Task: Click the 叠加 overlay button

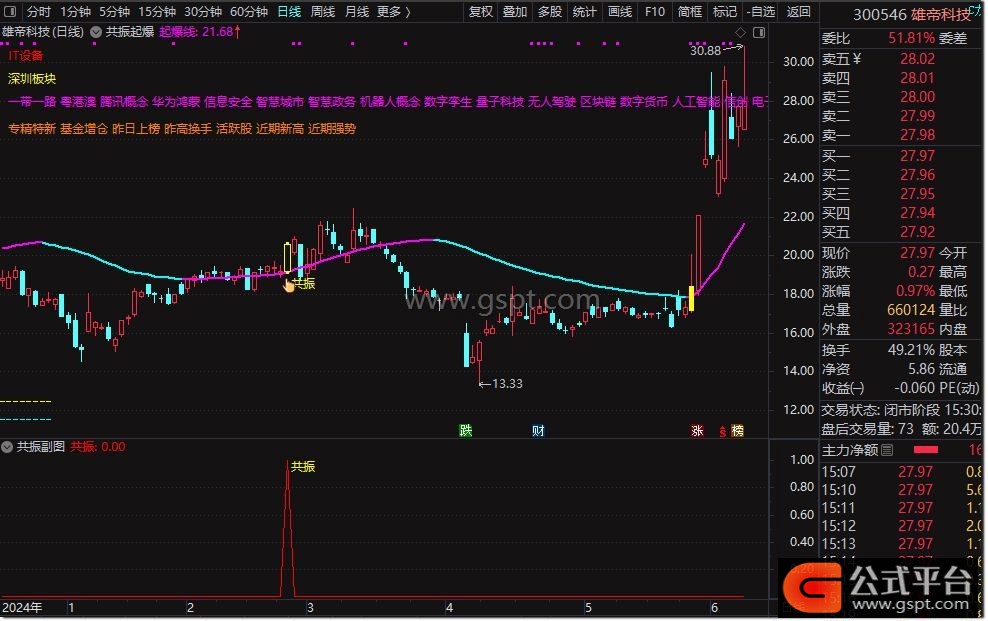Action: [515, 11]
